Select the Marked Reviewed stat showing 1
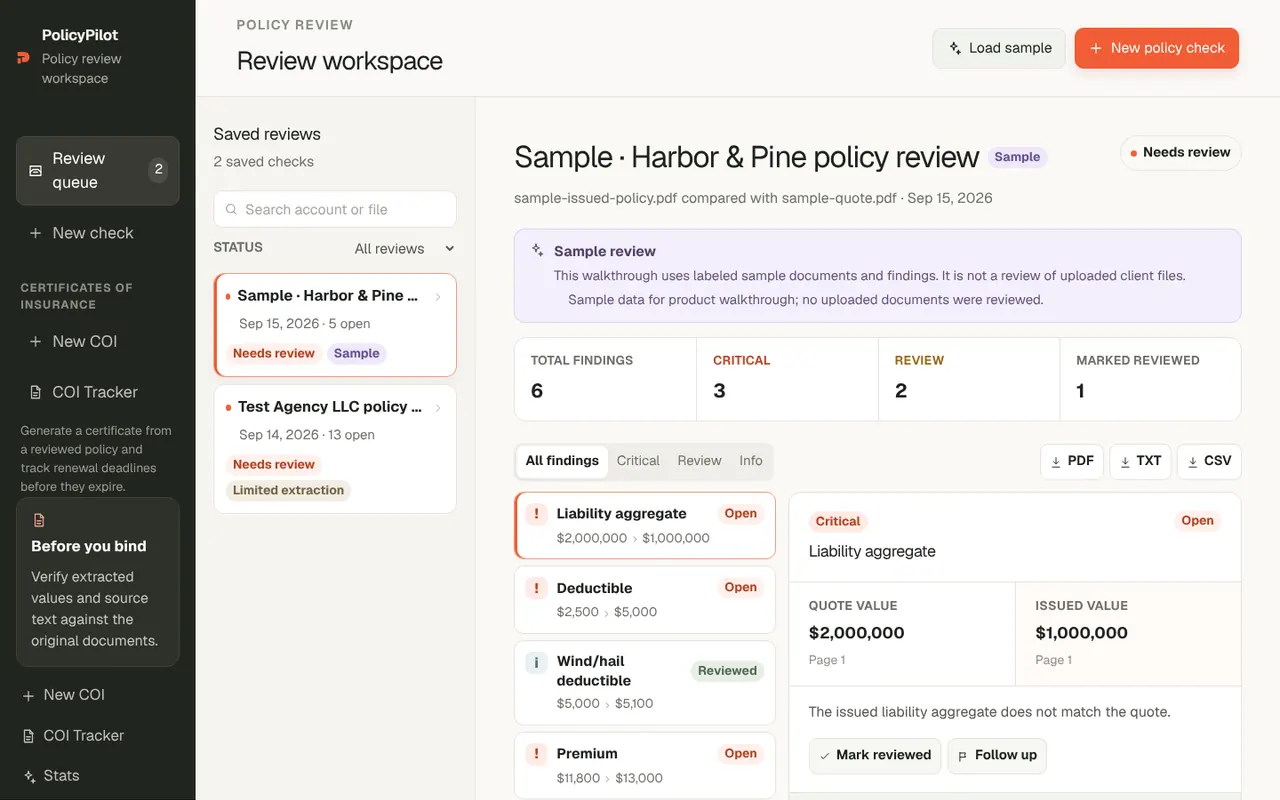This screenshot has height=800, width=1280. [x=1150, y=379]
